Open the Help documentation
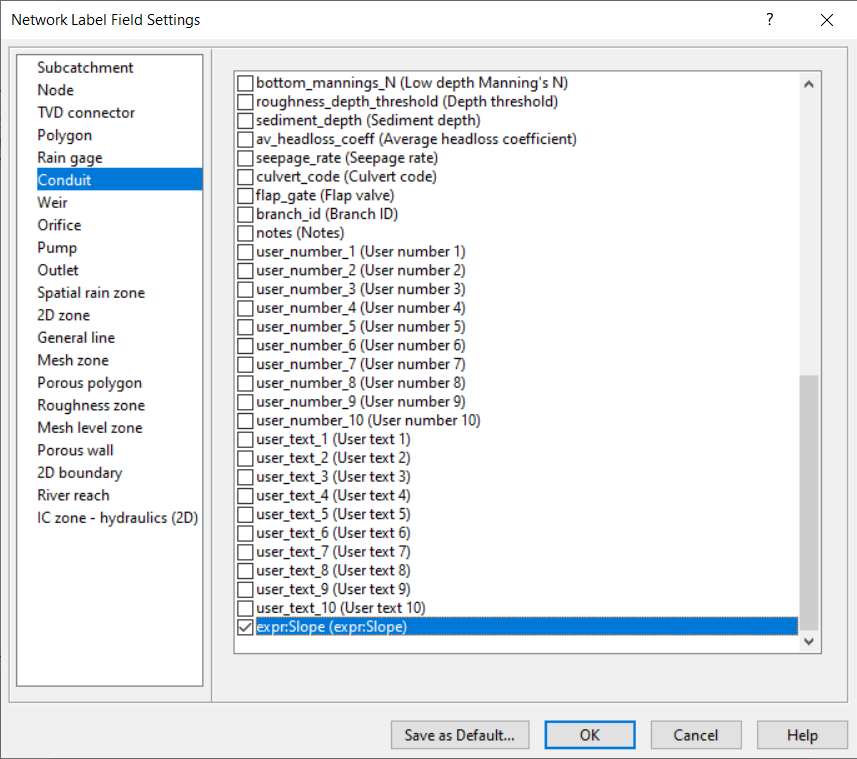 pos(802,735)
